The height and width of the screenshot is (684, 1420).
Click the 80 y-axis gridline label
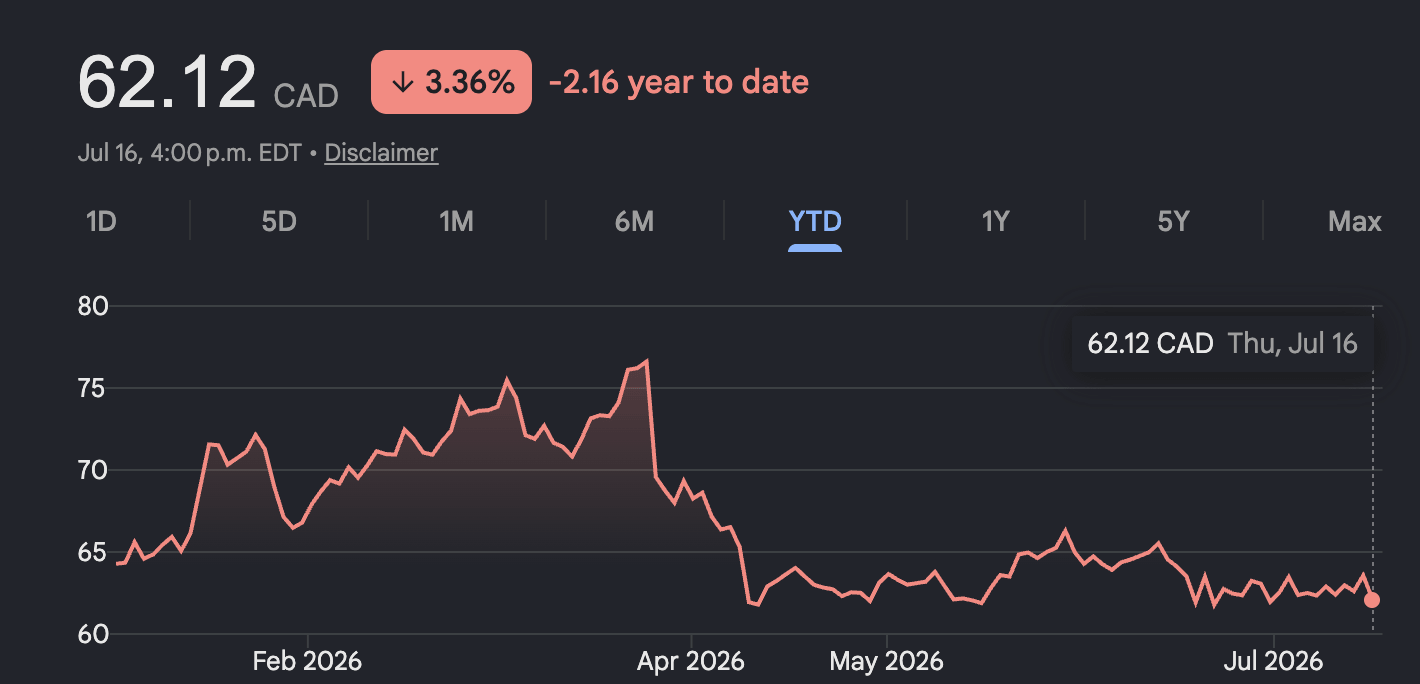(x=92, y=306)
